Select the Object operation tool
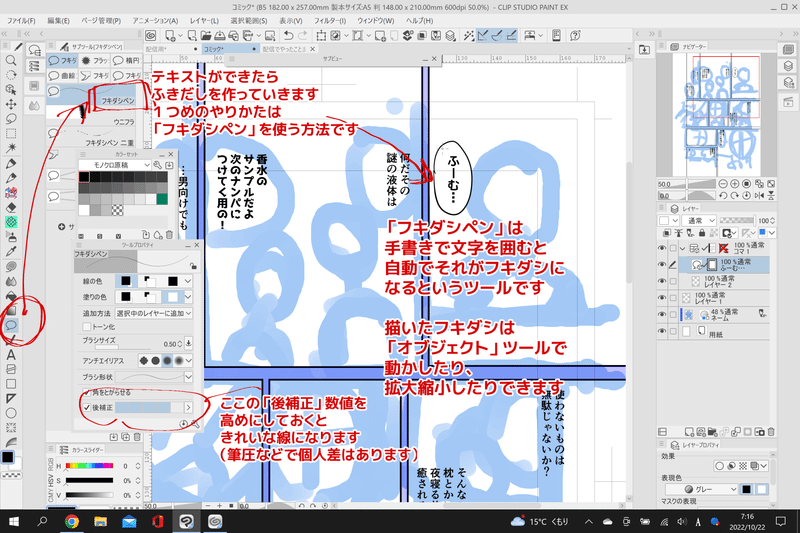Viewport: 800px width, 533px height. pos(10,90)
